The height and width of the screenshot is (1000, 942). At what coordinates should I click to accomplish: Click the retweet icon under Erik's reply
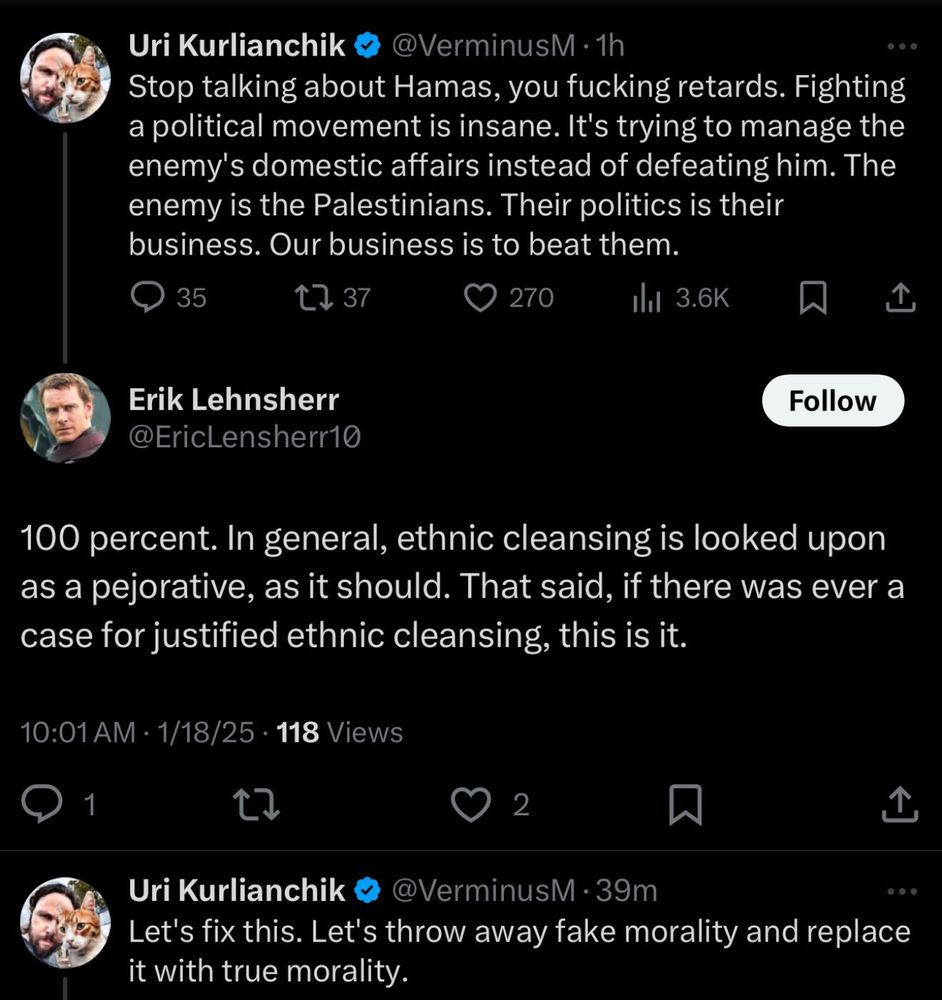point(256,803)
